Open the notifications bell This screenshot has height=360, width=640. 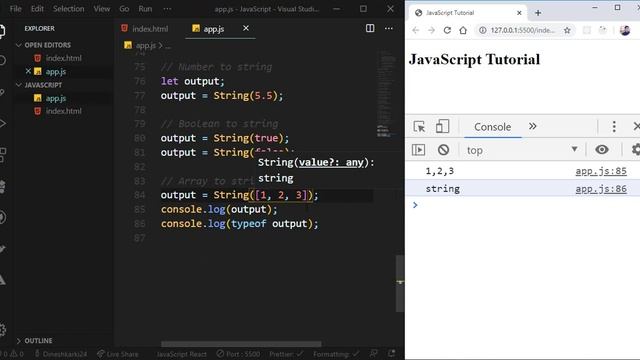pos(391,353)
